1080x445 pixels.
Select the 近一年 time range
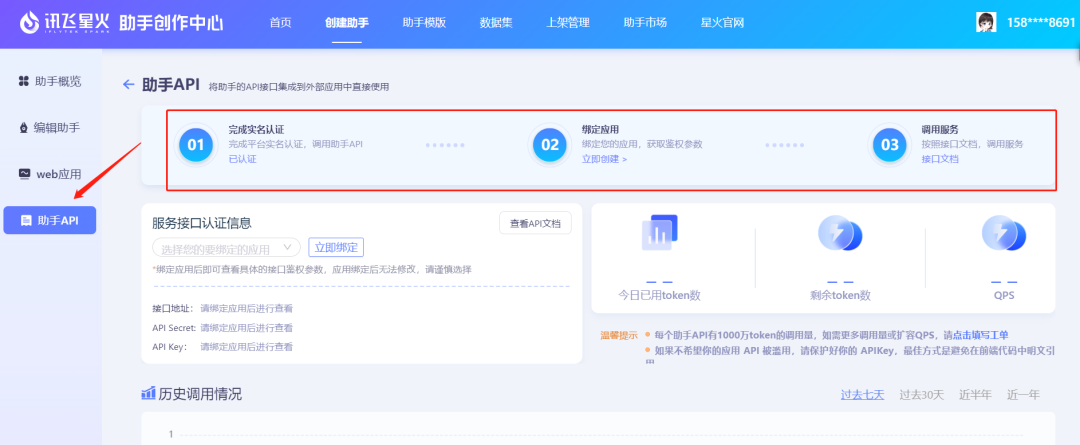click(1024, 395)
